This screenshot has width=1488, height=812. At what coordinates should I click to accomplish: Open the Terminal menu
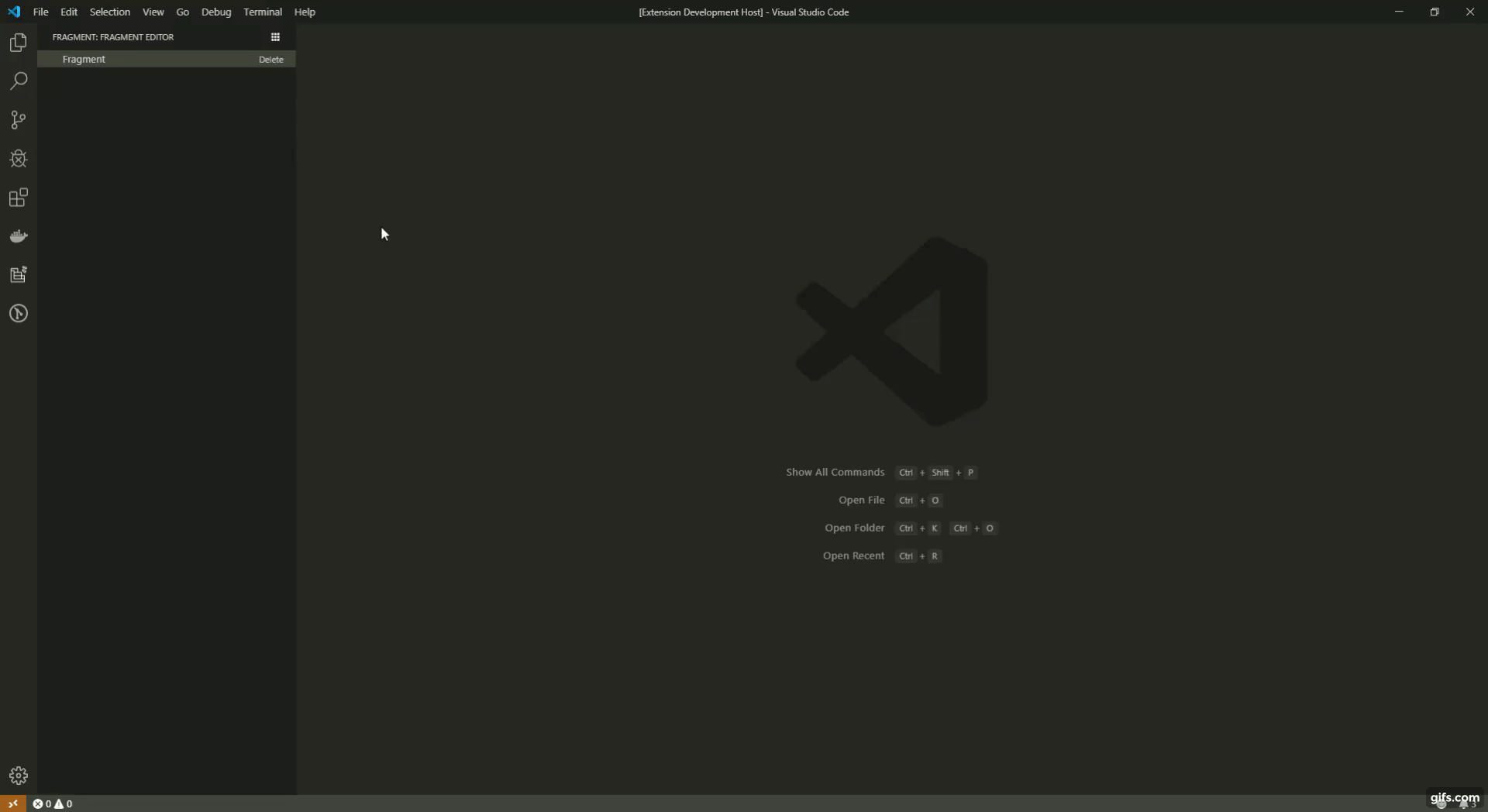tap(263, 12)
